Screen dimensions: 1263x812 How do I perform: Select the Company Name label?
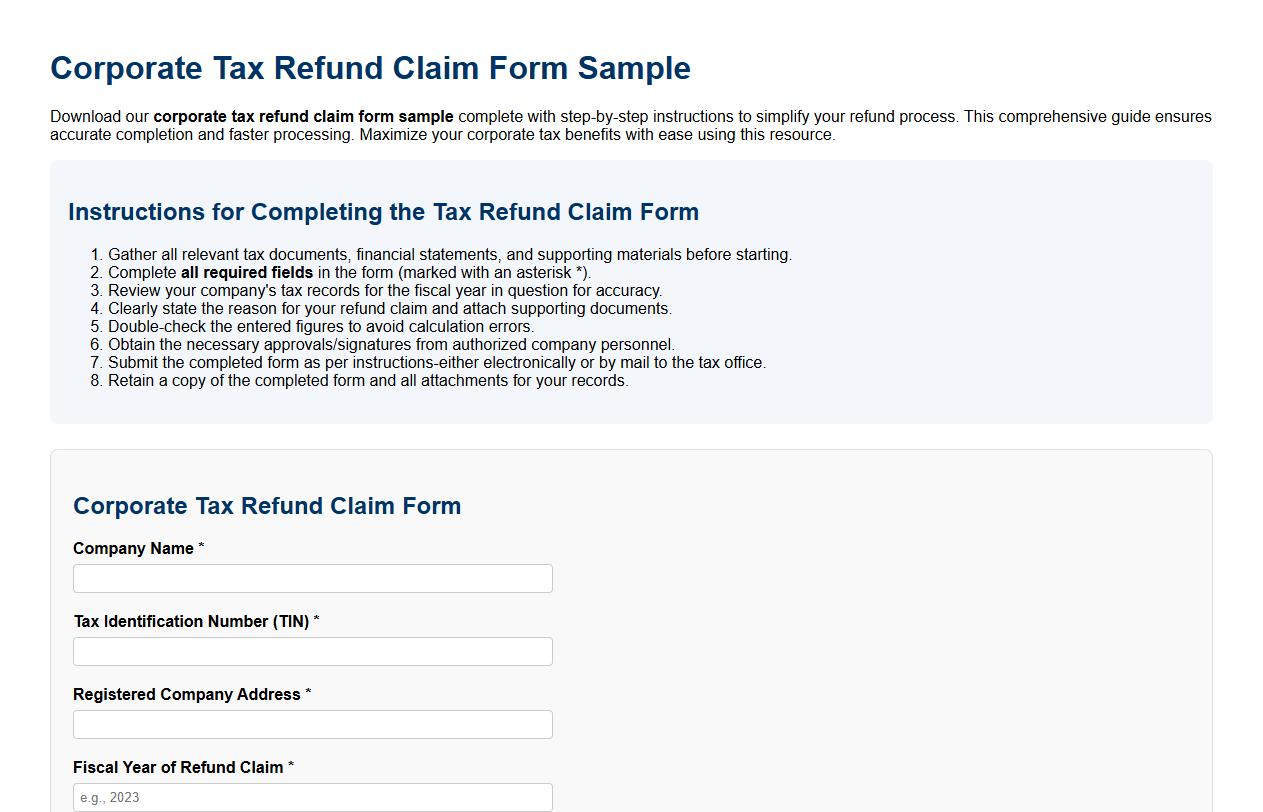[131, 548]
